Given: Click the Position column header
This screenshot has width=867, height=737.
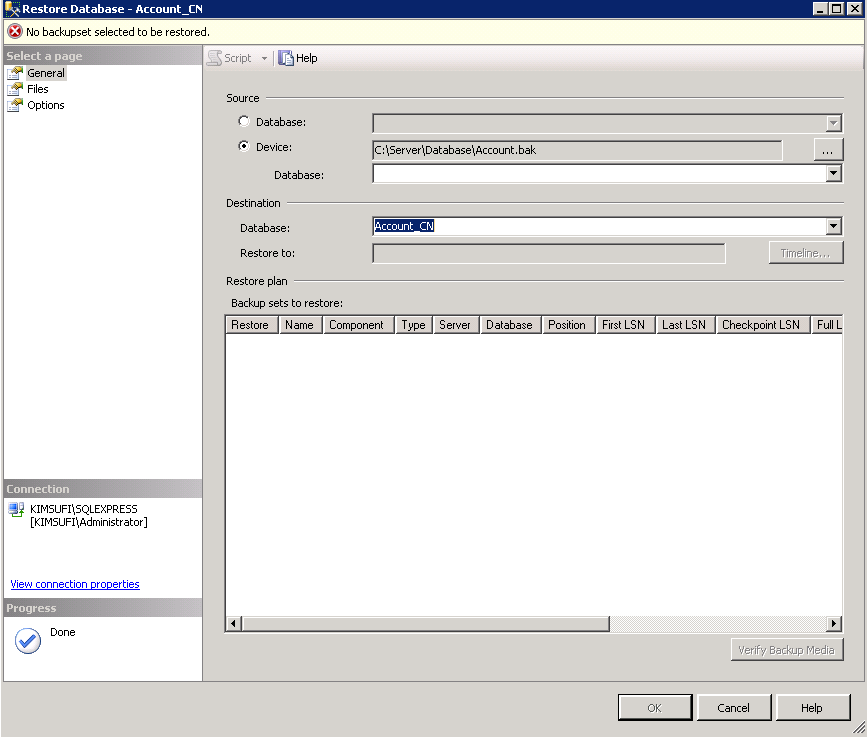Looking at the screenshot, I should coord(568,325).
